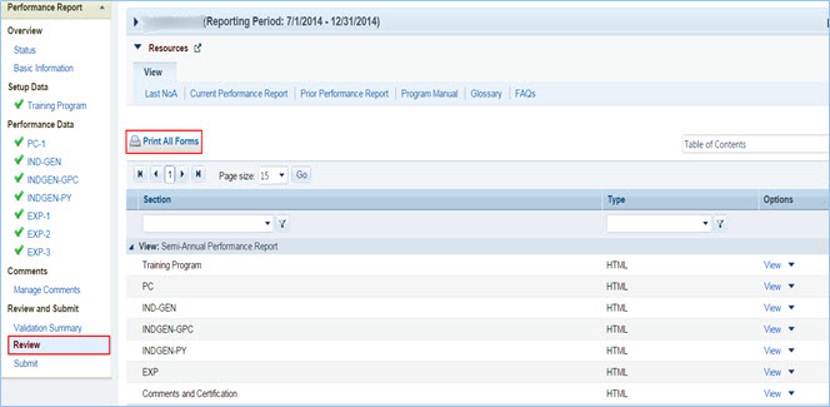Go to first page pager icon

tap(139, 174)
